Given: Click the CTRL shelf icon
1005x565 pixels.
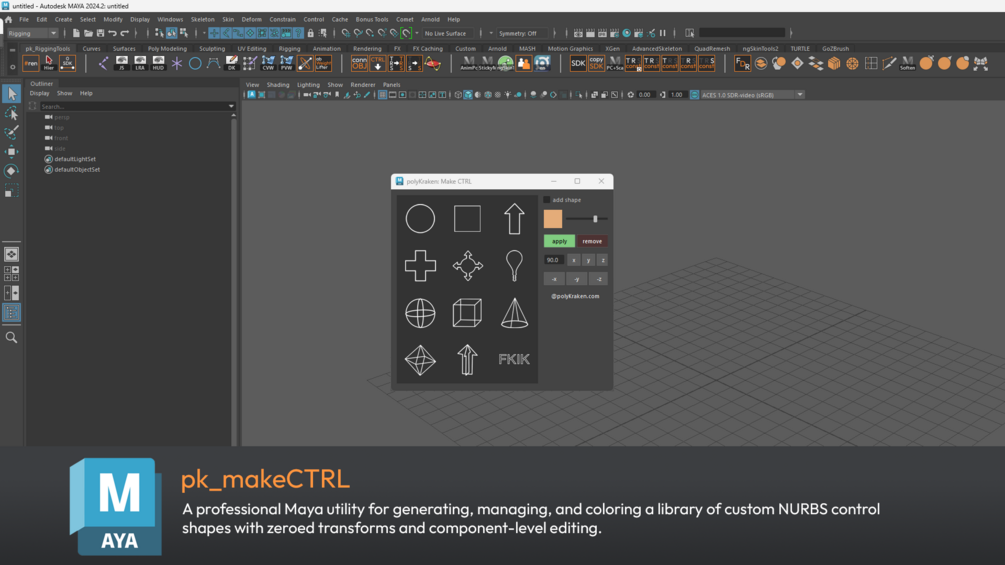Looking at the screenshot, I should 378,63.
